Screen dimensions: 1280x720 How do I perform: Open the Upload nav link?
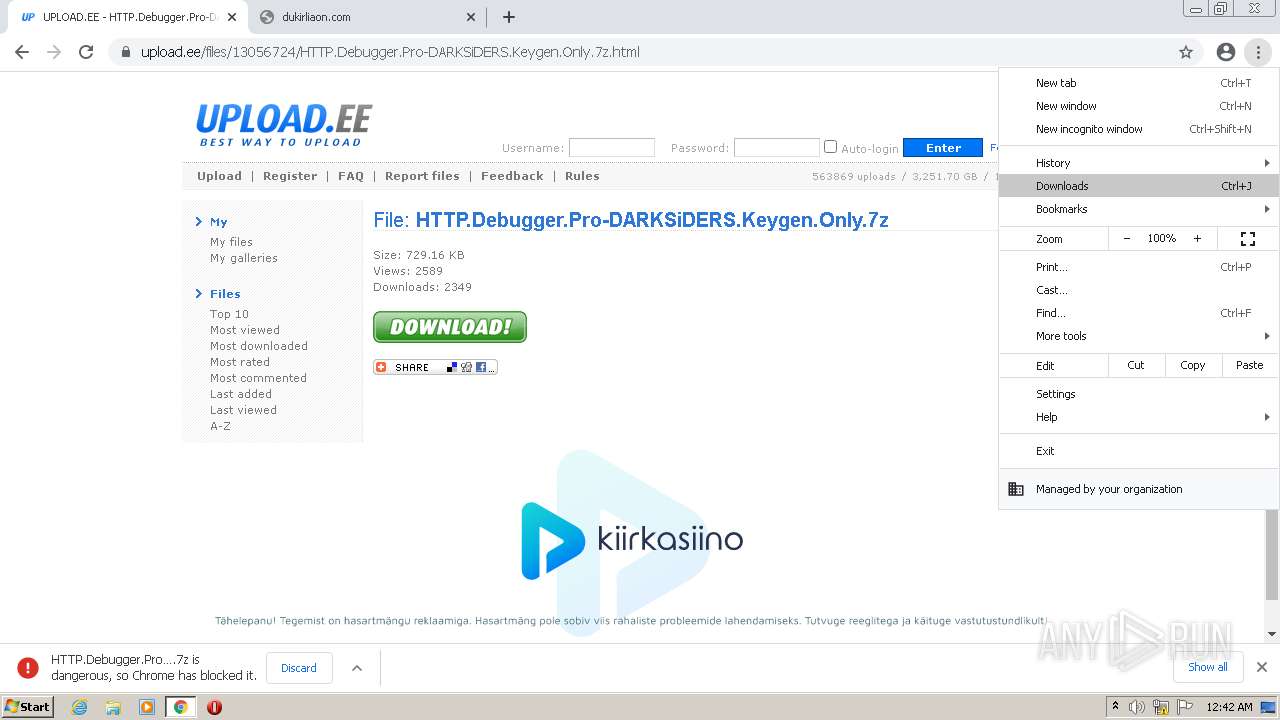click(219, 176)
